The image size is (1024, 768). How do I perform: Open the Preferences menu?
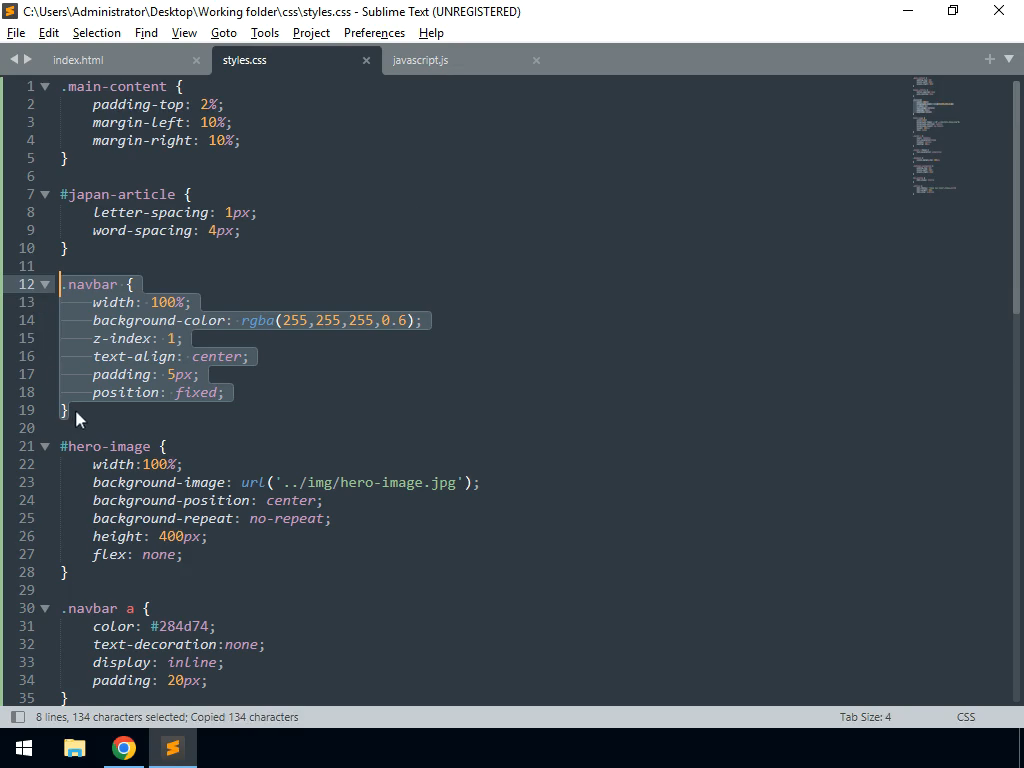pos(374,33)
